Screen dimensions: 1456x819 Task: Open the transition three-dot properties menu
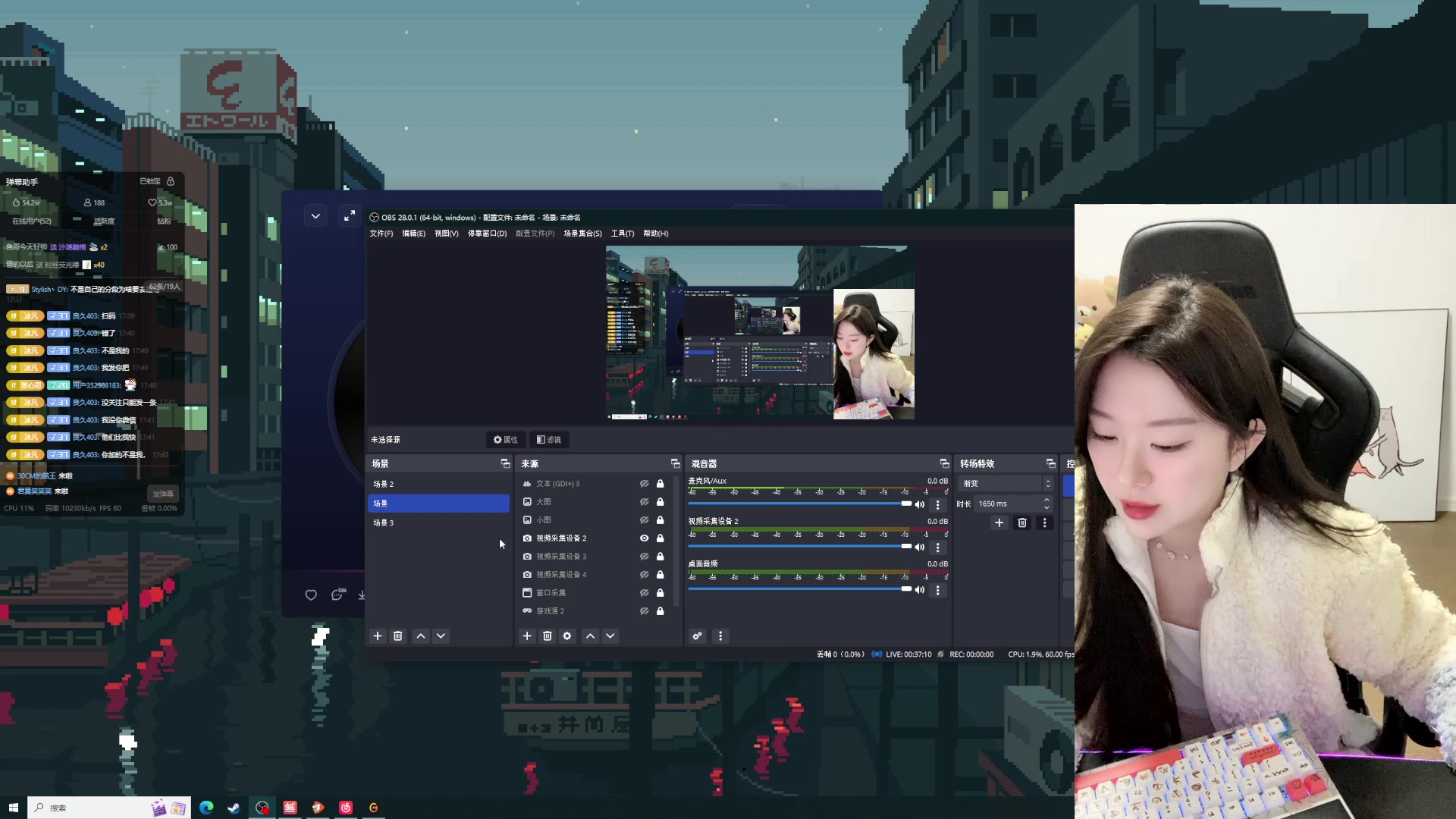pyautogui.click(x=1044, y=522)
